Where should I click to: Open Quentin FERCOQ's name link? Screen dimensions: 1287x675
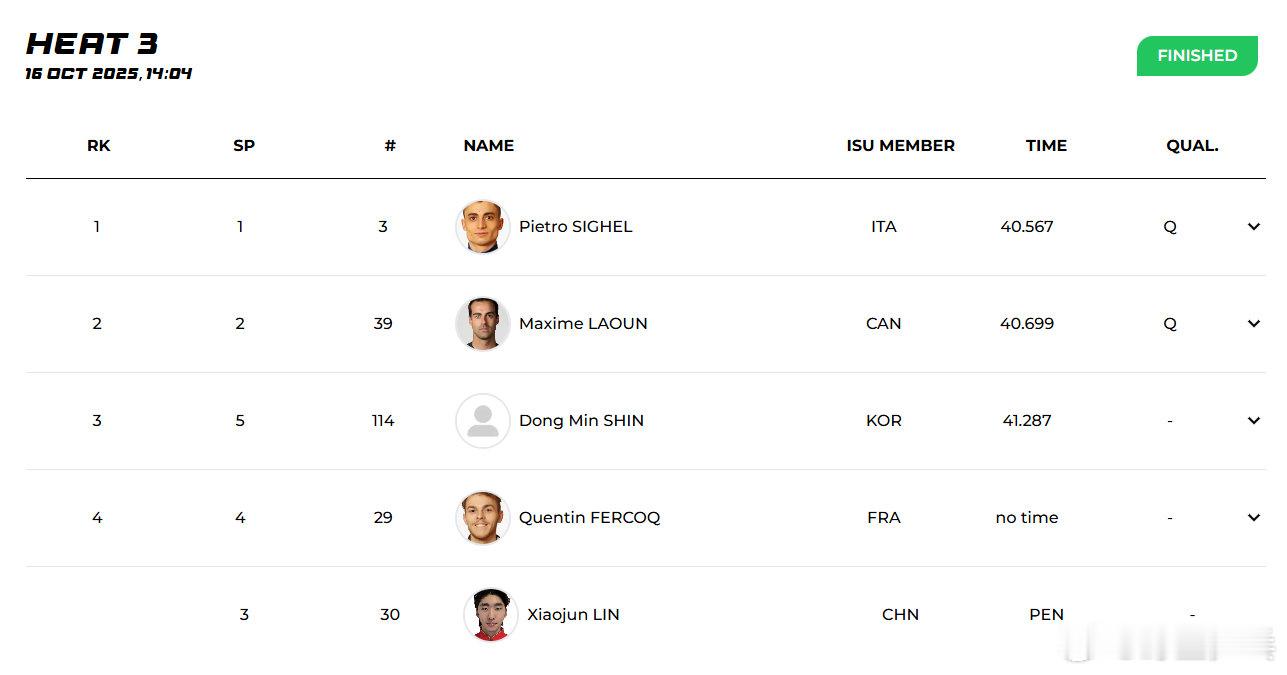pos(590,518)
